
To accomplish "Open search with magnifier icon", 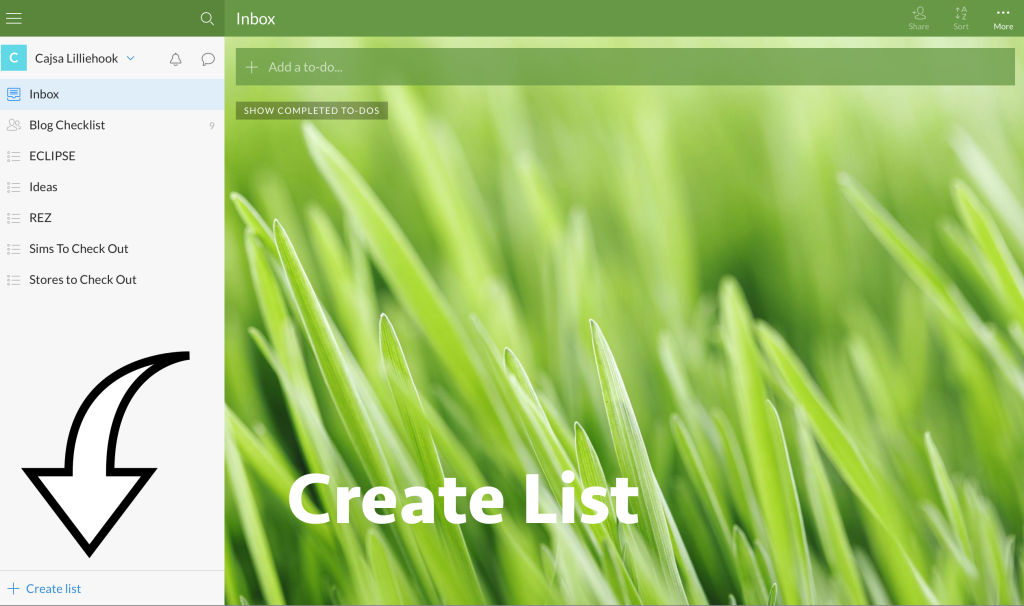I will 207,18.
